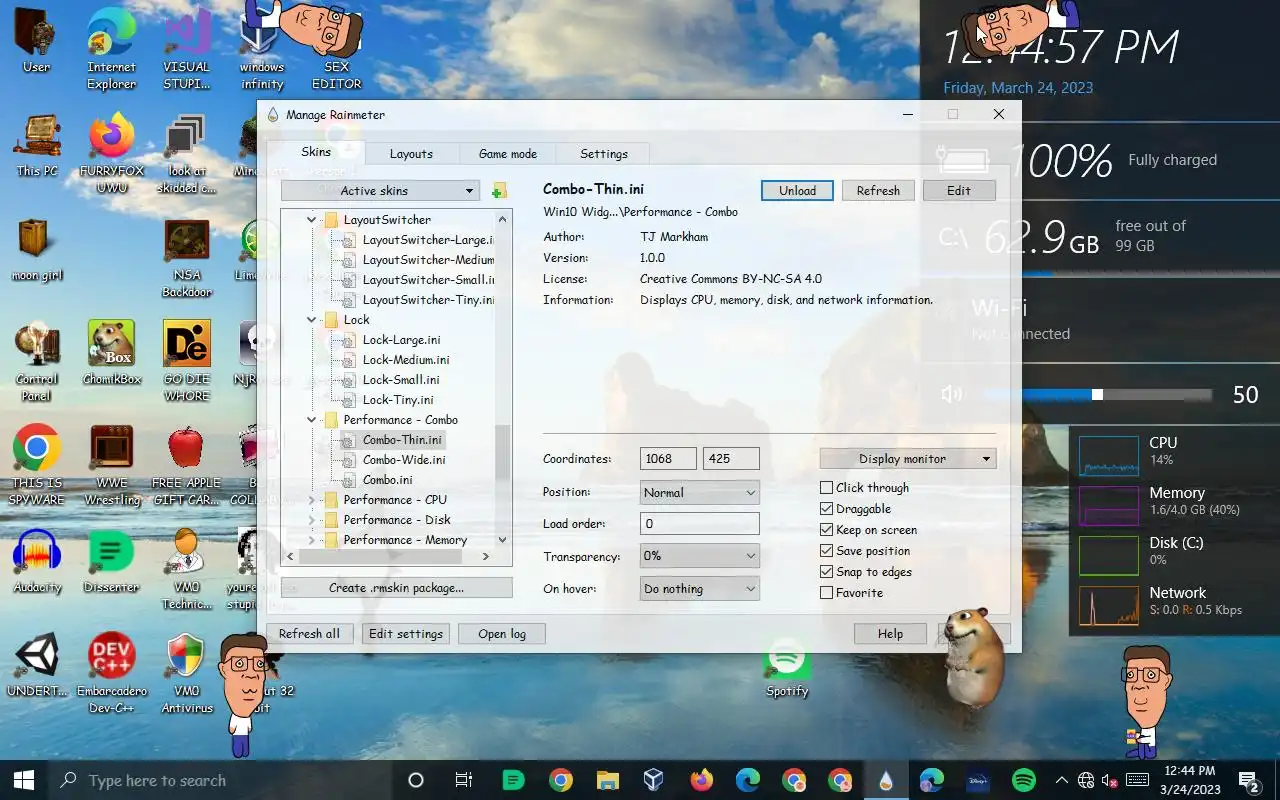Viewport: 1280px width, 800px height.
Task: Open the On hover dropdown
Action: 699,589
